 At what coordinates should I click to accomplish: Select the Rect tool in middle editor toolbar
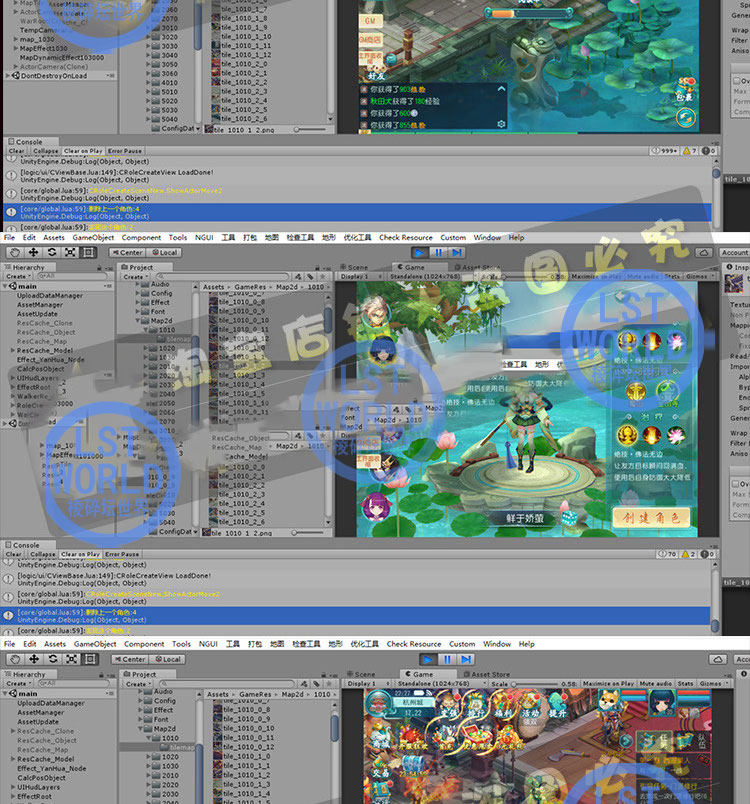[89, 252]
